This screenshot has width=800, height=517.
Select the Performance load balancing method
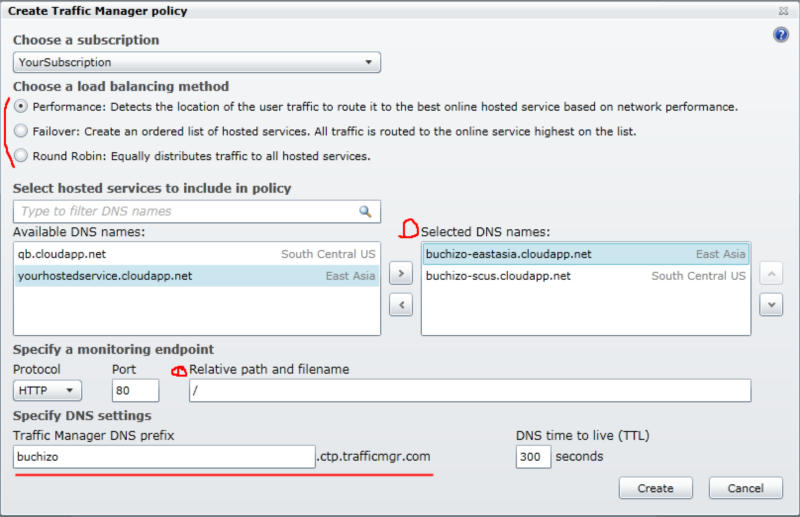21,107
